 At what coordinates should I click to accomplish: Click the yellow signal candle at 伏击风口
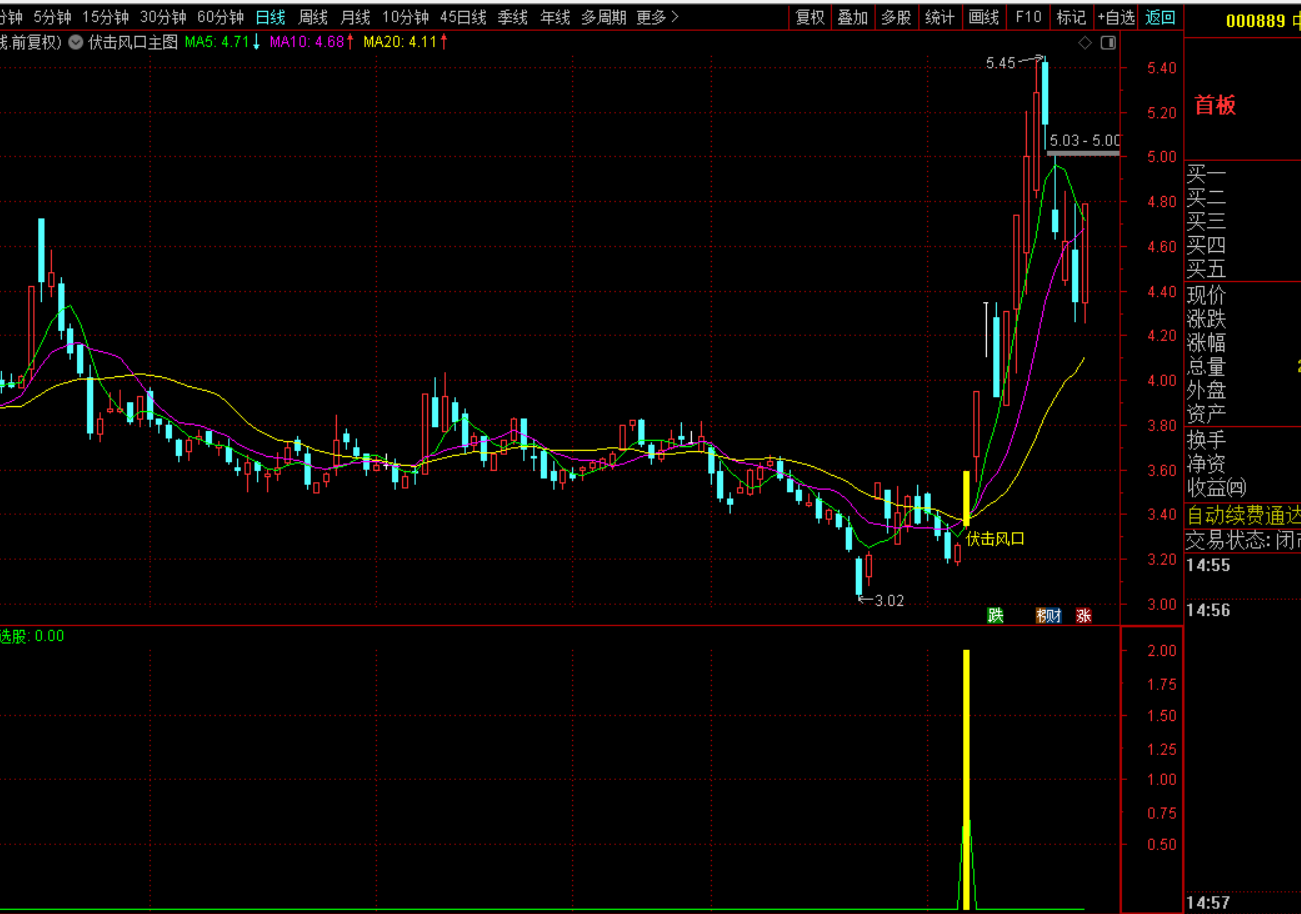point(966,498)
